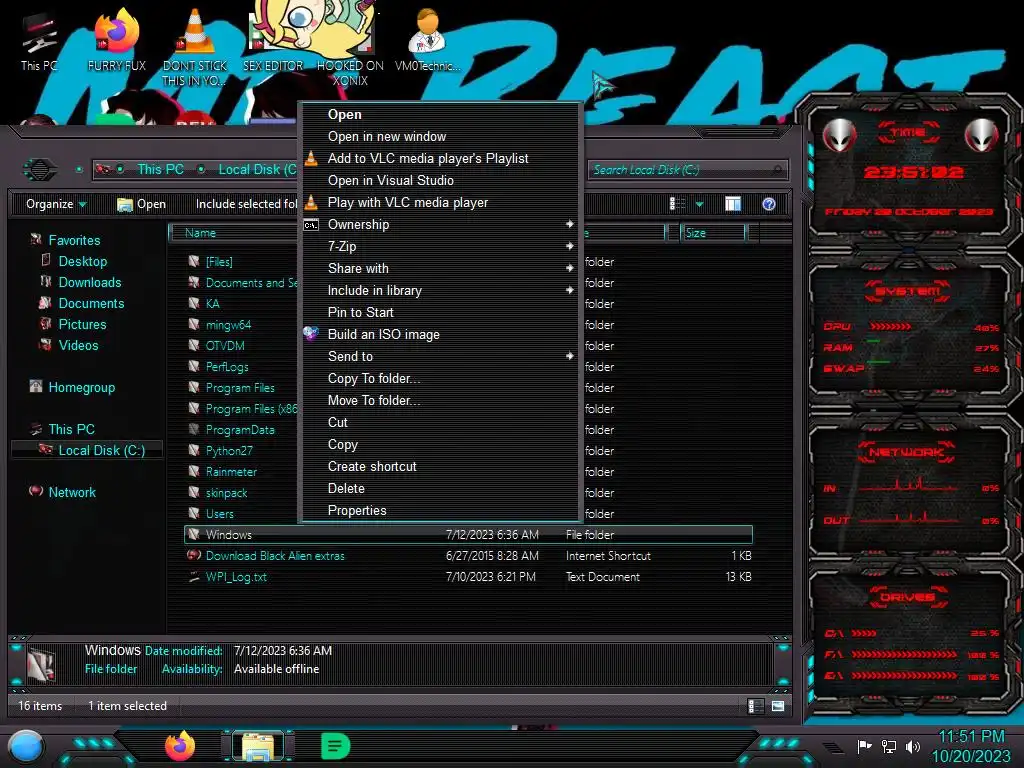Switch to details view icon in status bar
Image resolution: width=1024 pixels, height=768 pixels.
point(756,706)
